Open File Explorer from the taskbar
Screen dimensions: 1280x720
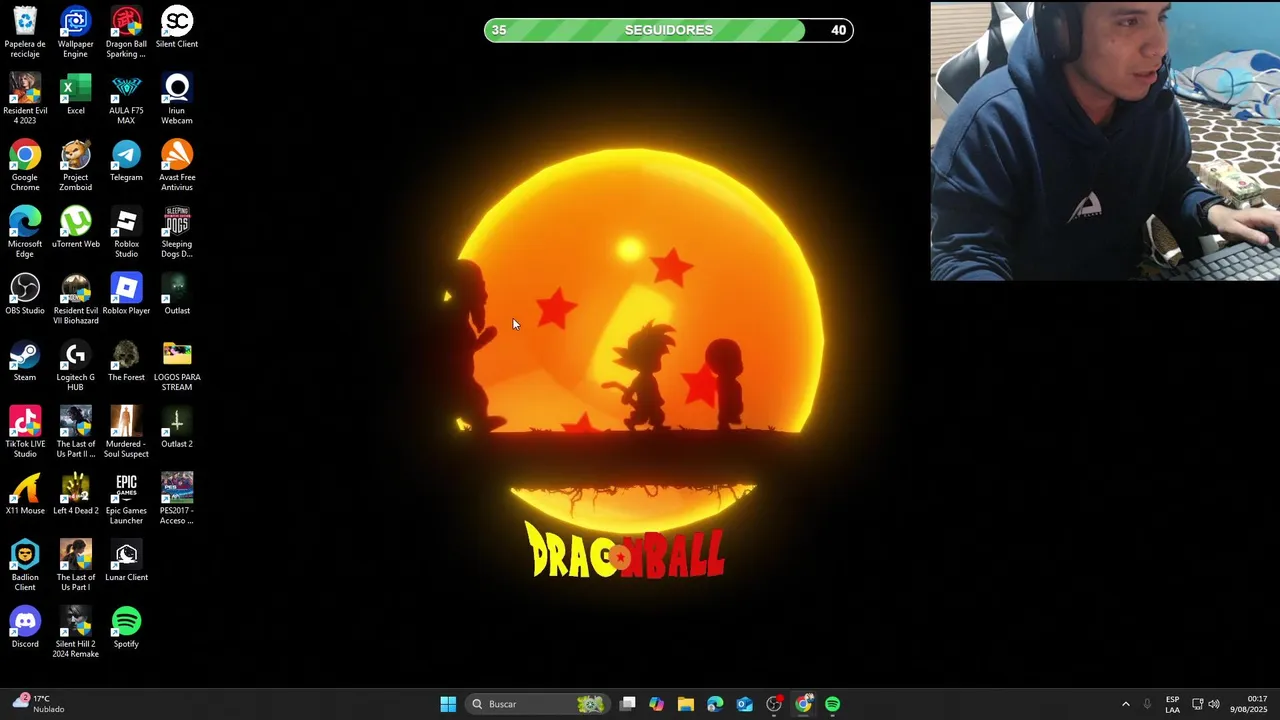(686, 704)
